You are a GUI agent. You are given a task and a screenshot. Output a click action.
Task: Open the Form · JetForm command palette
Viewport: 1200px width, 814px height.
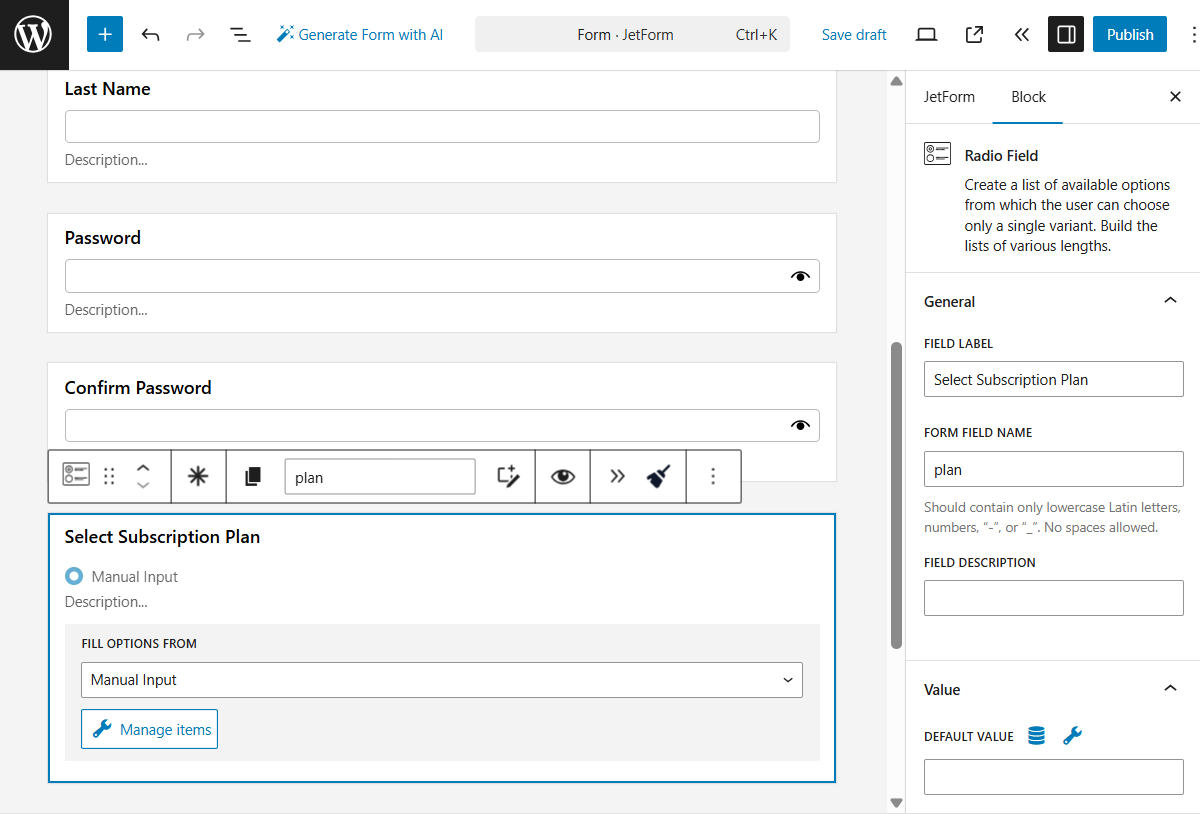click(632, 35)
